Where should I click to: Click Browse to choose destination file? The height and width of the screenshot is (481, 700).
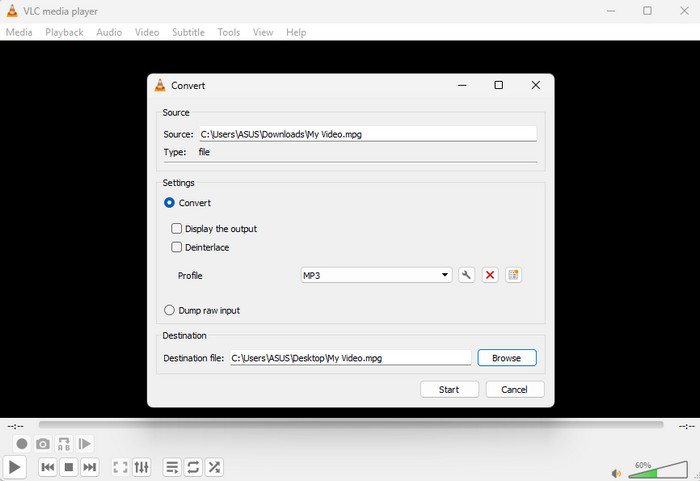coord(507,358)
